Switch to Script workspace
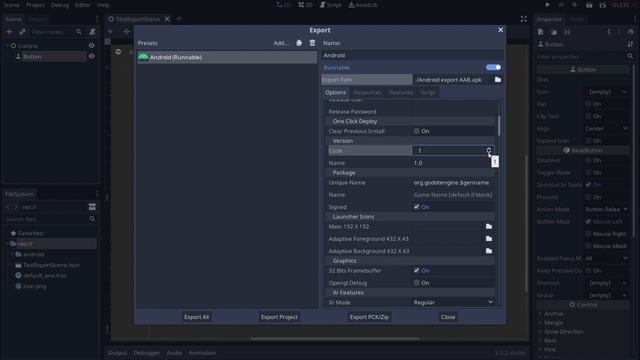This screenshot has width=640, height=360. pyautogui.click(x=331, y=5)
